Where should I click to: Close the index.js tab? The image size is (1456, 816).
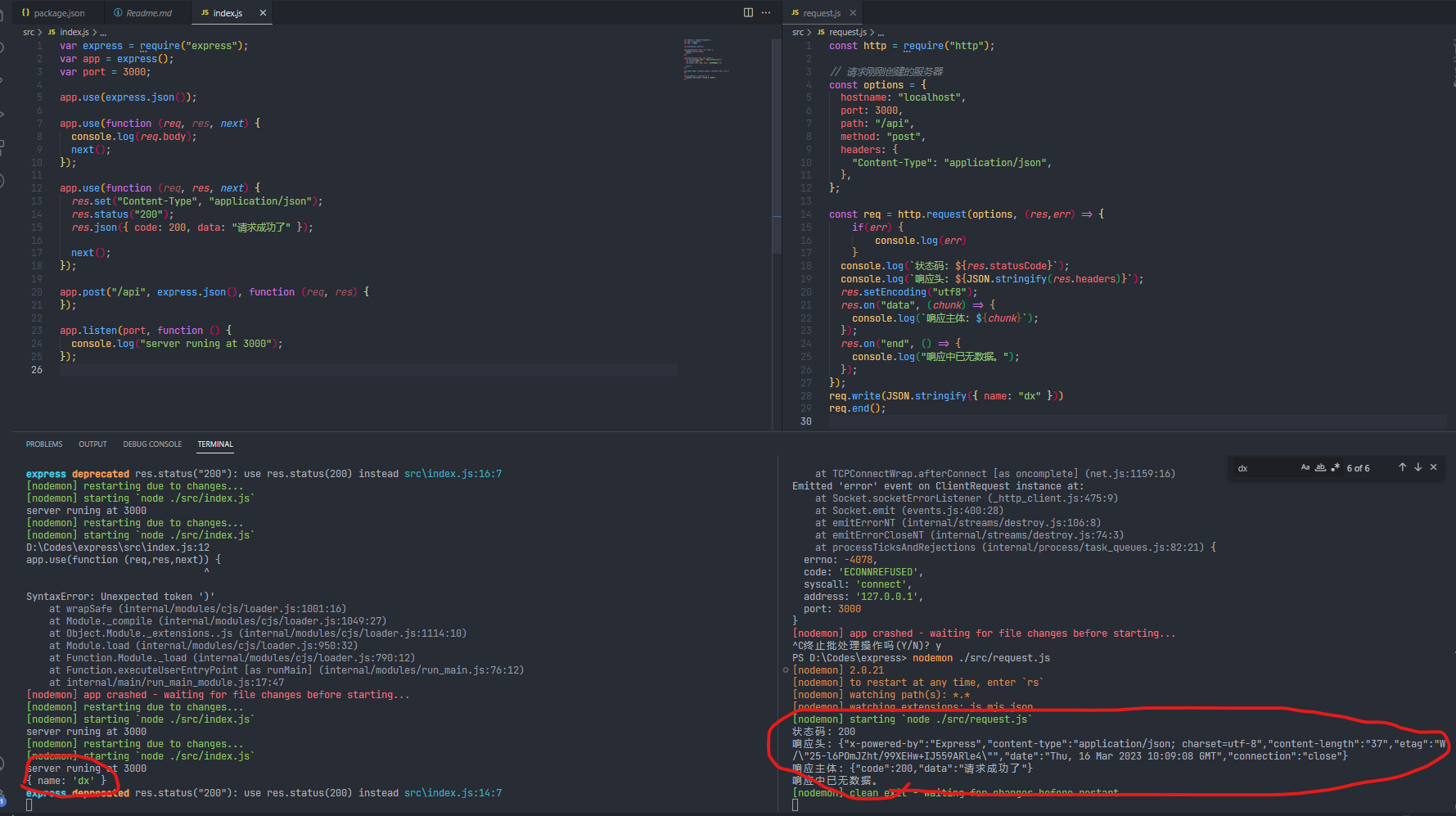(263, 13)
